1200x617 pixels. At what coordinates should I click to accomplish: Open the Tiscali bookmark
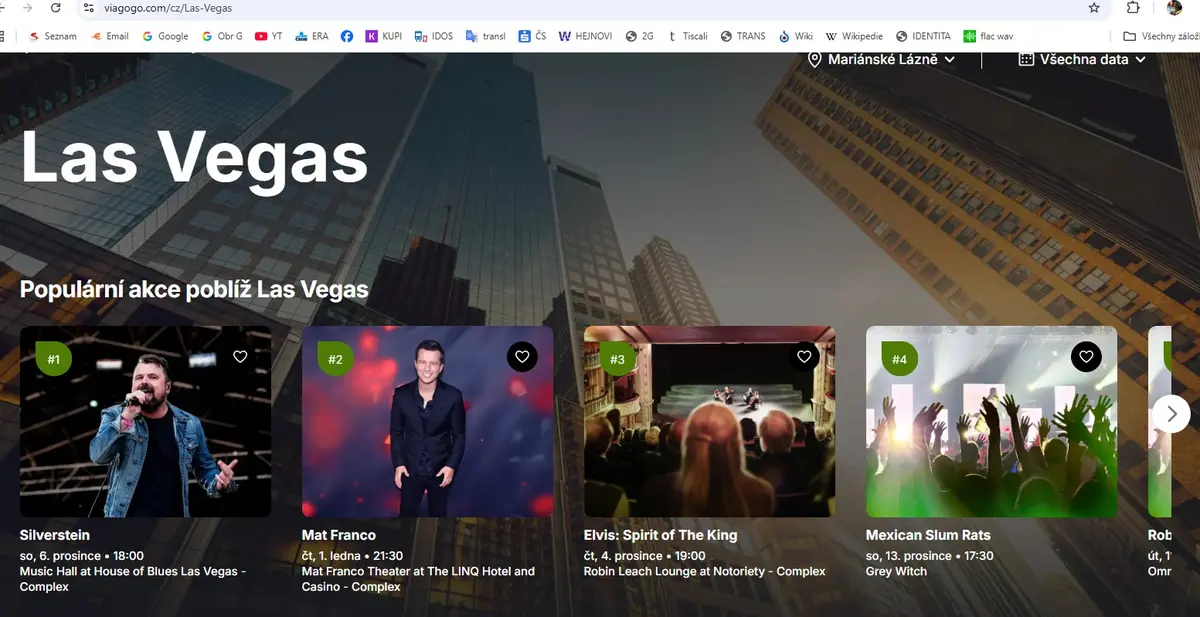[x=688, y=36]
